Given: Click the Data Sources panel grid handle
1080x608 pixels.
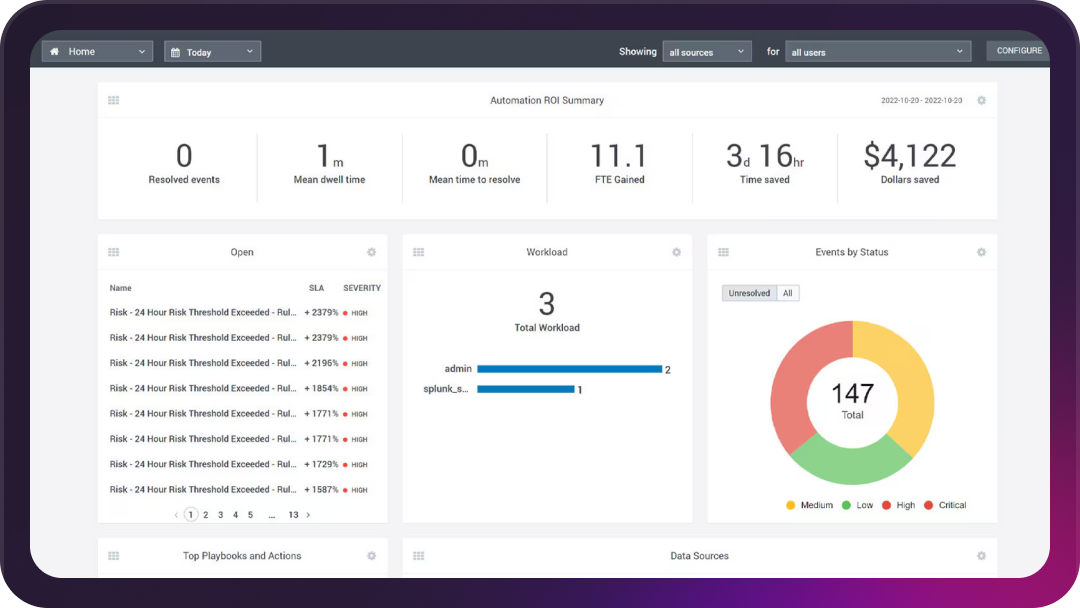Looking at the screenshot, I should pos(418,556).
